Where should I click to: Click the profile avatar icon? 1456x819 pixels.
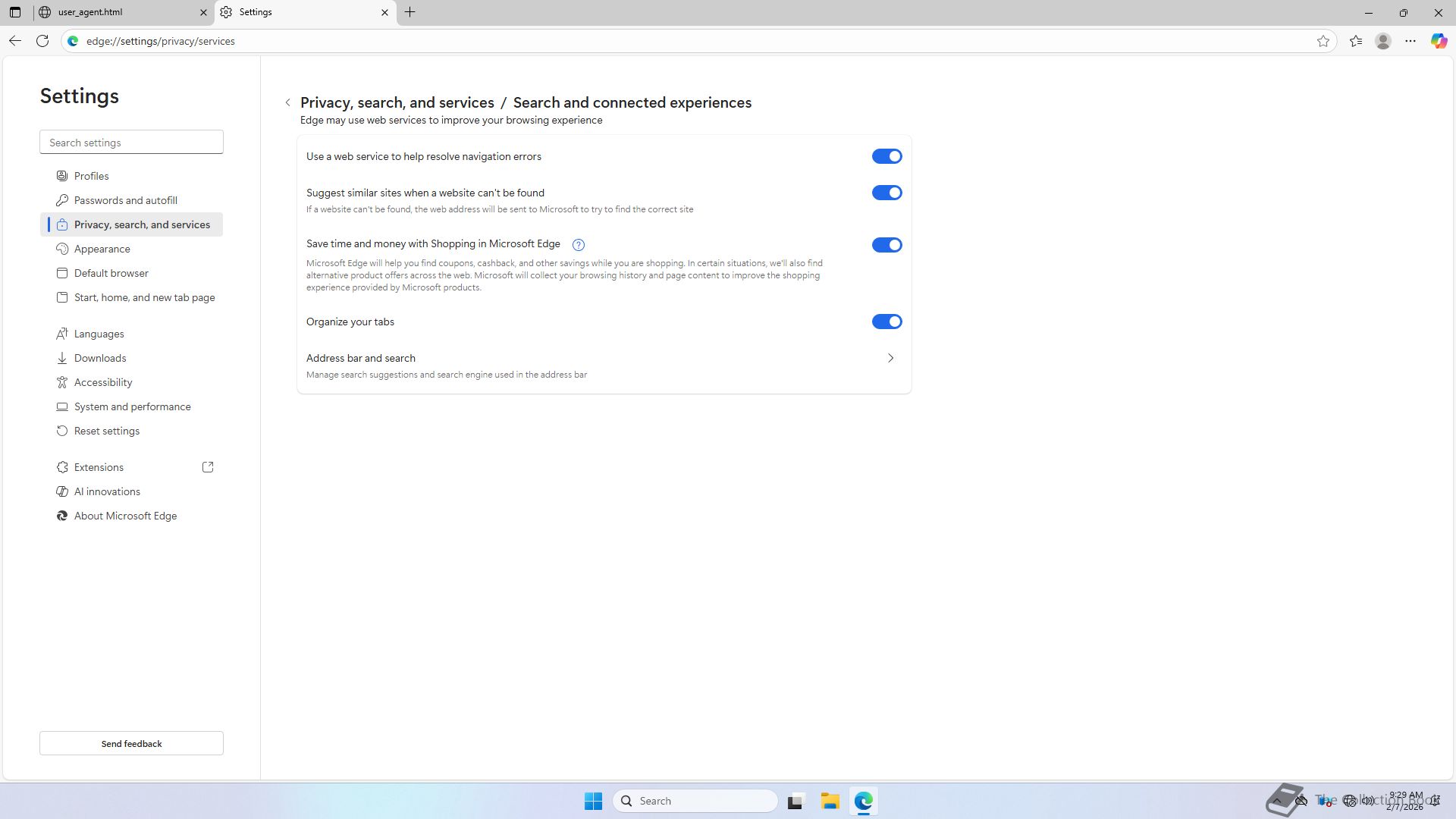[1383, 41]
